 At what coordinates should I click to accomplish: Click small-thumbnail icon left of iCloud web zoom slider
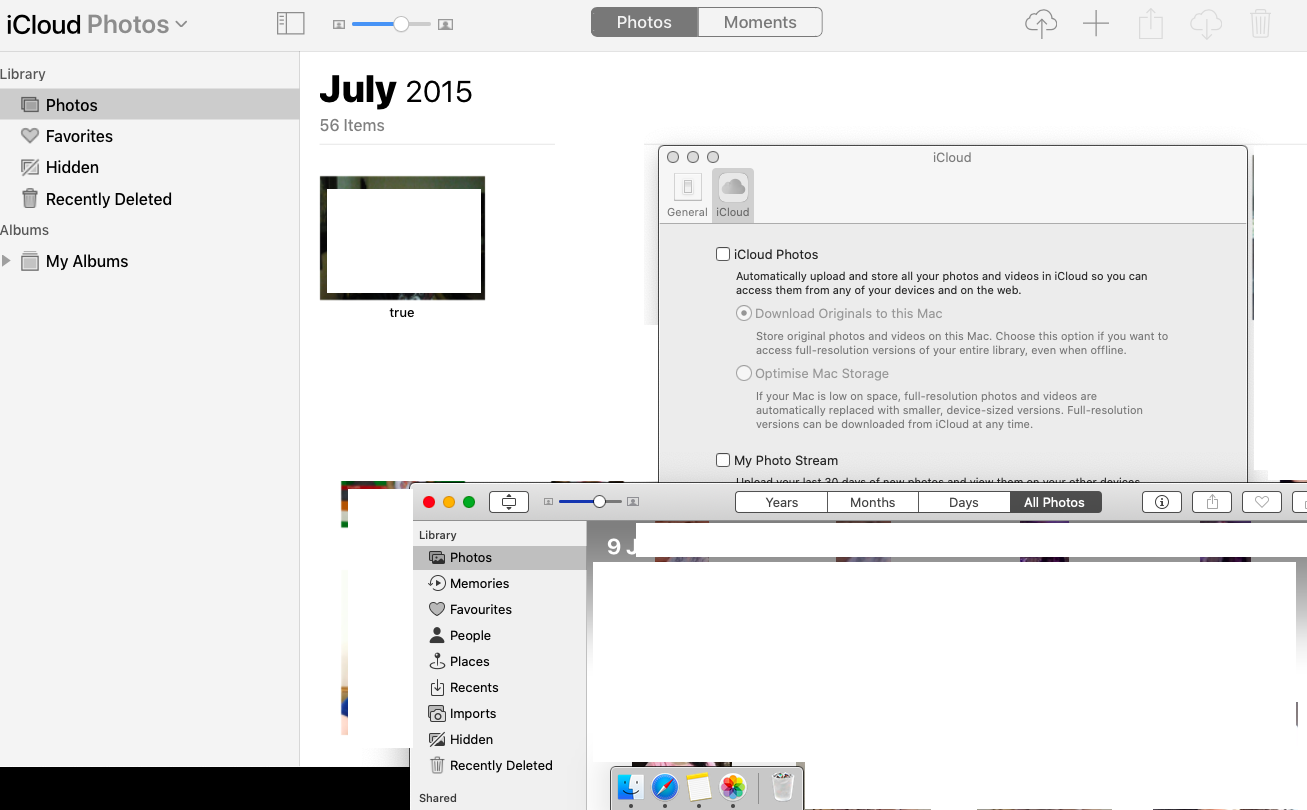pos(339,24)
